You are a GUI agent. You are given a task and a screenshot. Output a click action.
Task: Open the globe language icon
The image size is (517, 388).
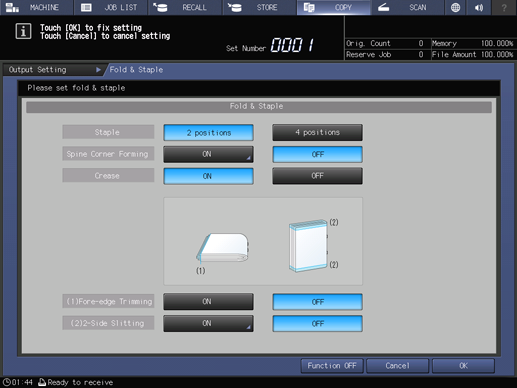[455, 7]
